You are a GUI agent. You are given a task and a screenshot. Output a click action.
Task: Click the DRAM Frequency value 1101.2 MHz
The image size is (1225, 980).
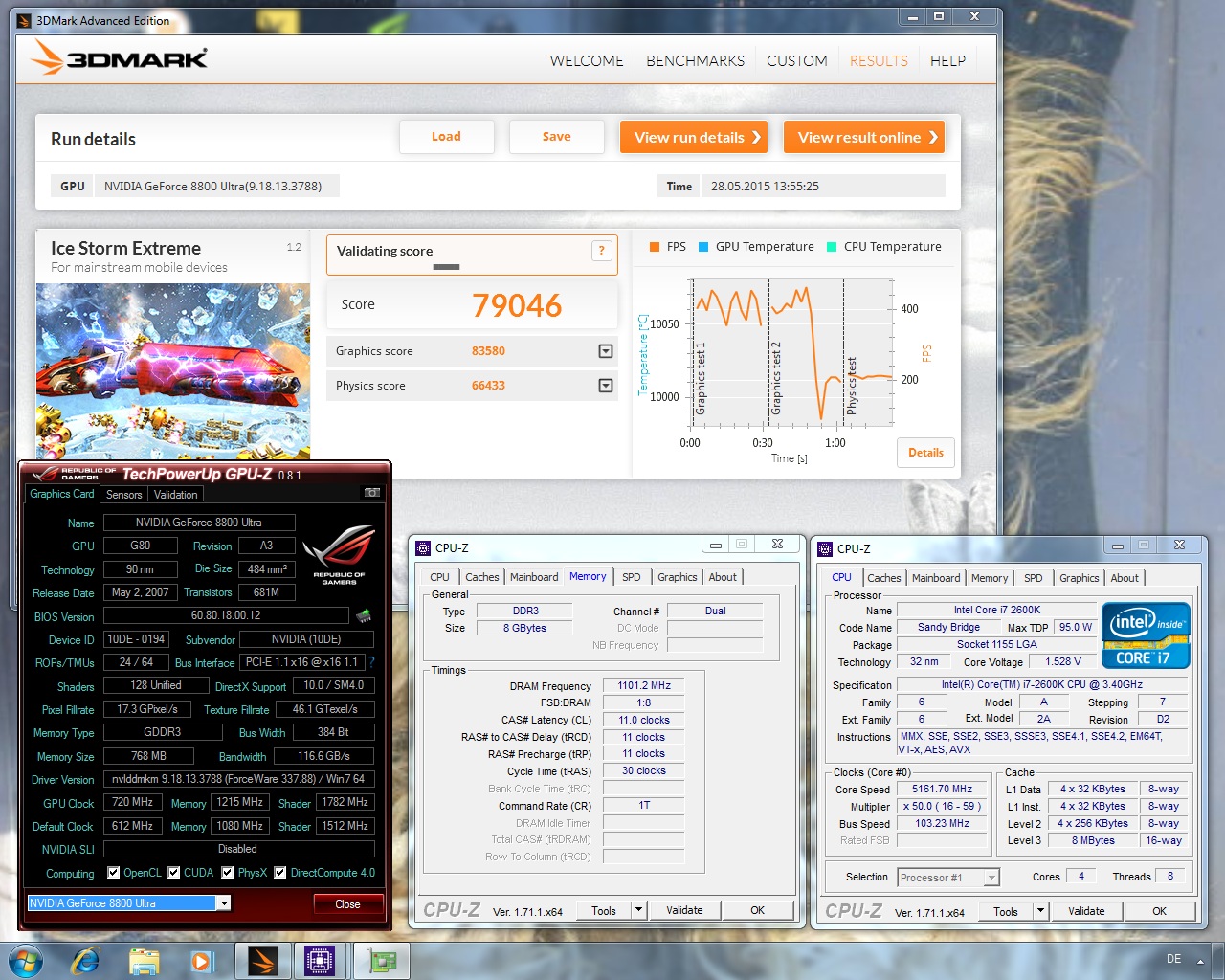(x=644, y=685)
